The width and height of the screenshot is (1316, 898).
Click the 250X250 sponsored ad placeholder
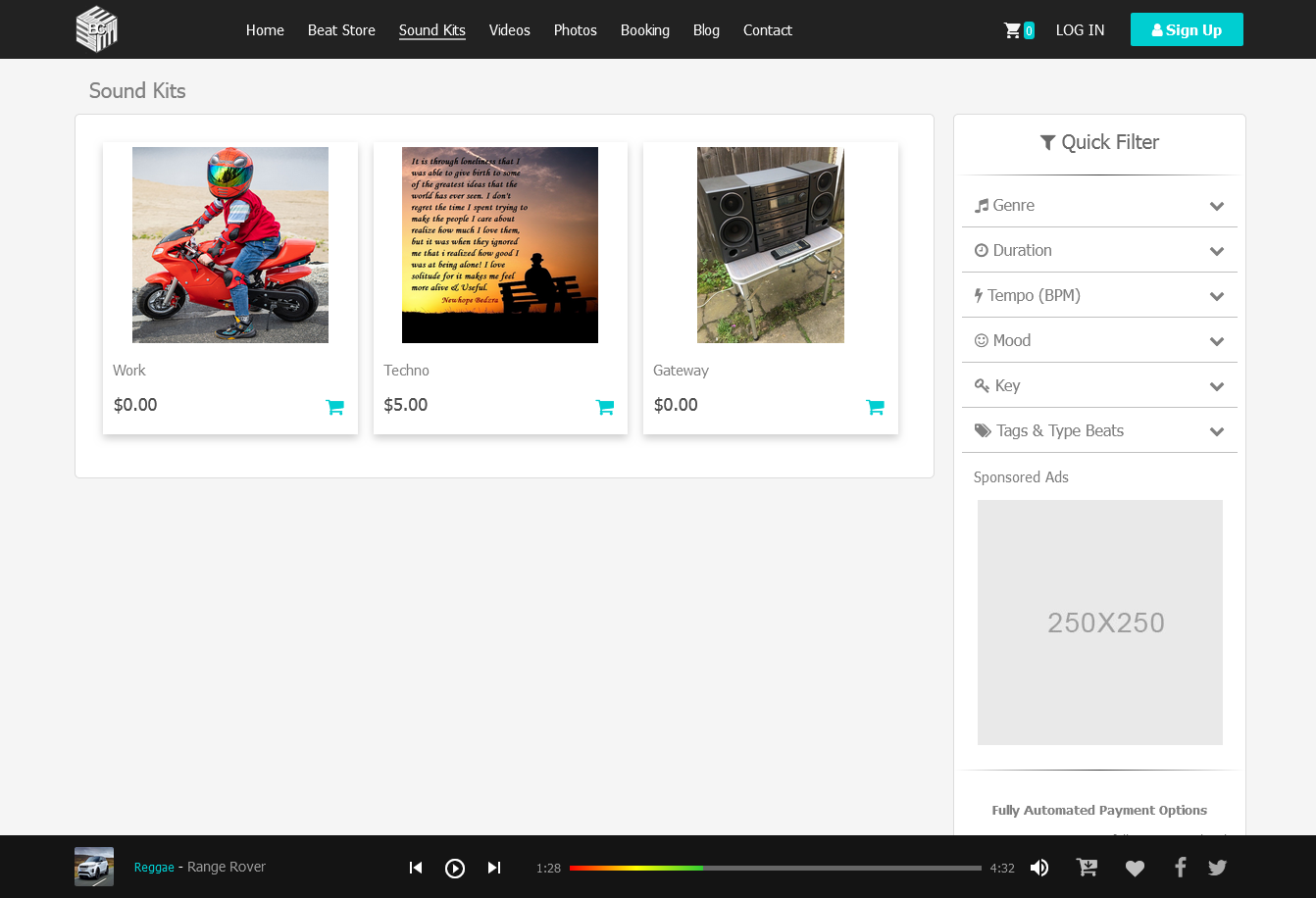1100,623
